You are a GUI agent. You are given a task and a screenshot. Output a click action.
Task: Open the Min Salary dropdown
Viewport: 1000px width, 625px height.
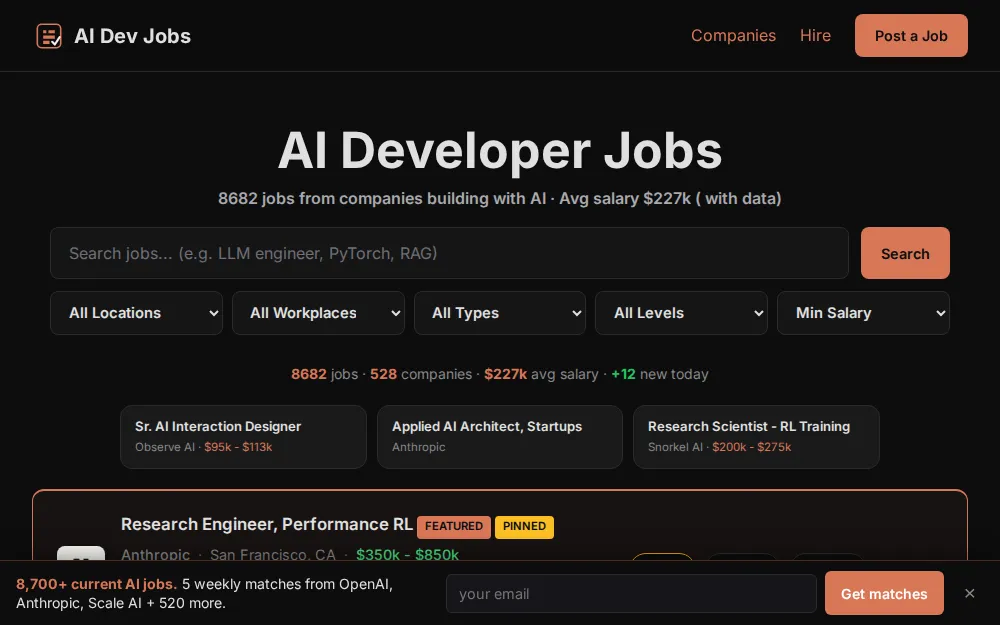pos(863,313)
